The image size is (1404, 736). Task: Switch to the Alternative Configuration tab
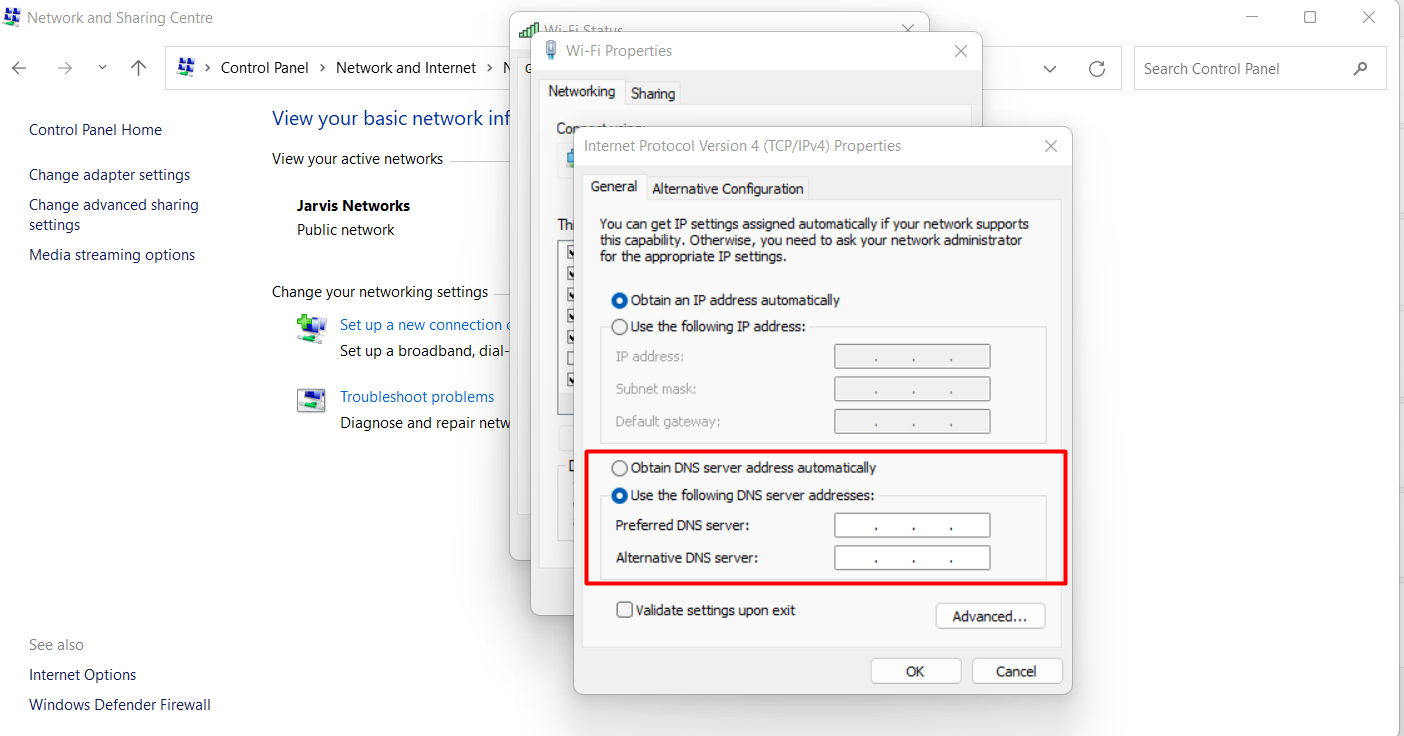point(727,188)
